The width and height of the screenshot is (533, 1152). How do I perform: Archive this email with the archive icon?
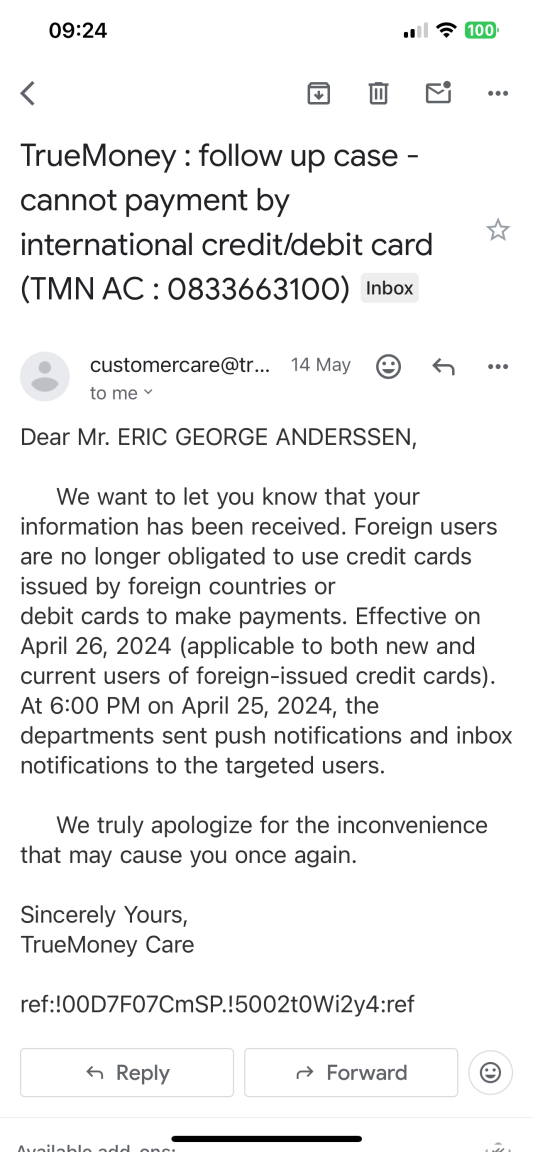318,93
